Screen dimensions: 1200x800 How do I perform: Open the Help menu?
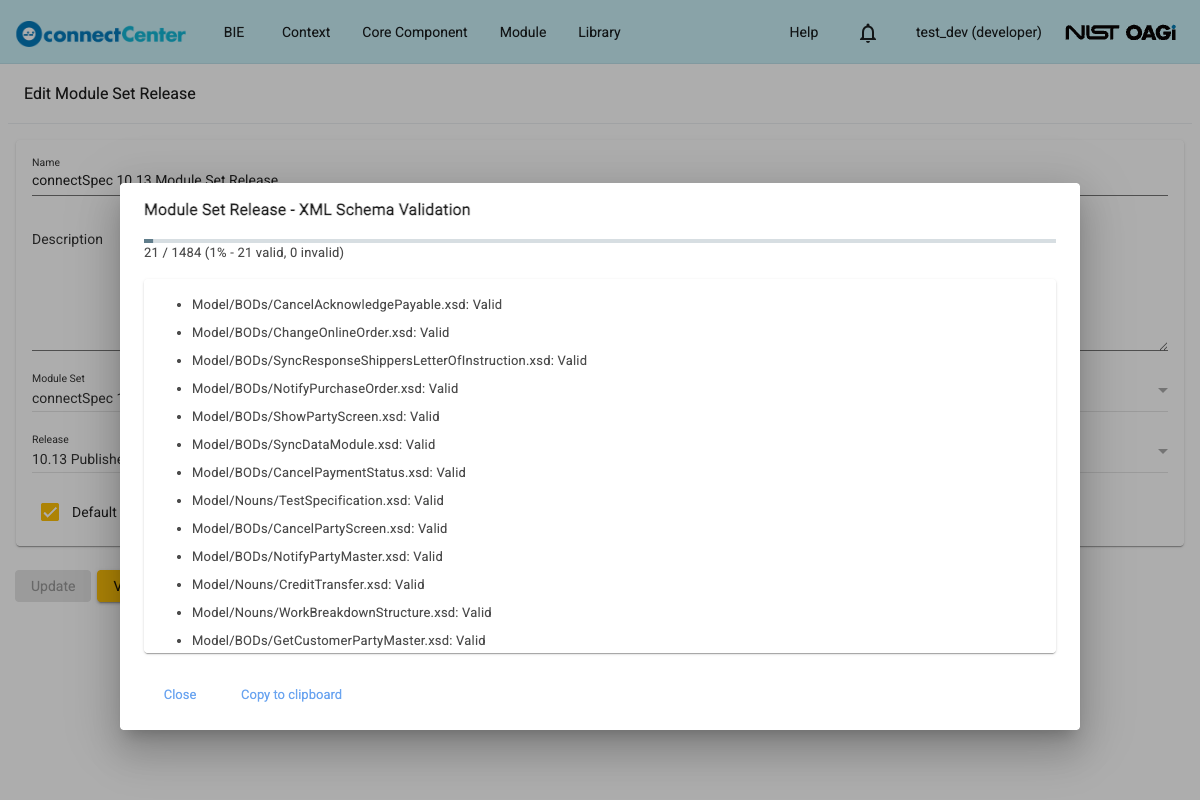click(x=804, y=32)
